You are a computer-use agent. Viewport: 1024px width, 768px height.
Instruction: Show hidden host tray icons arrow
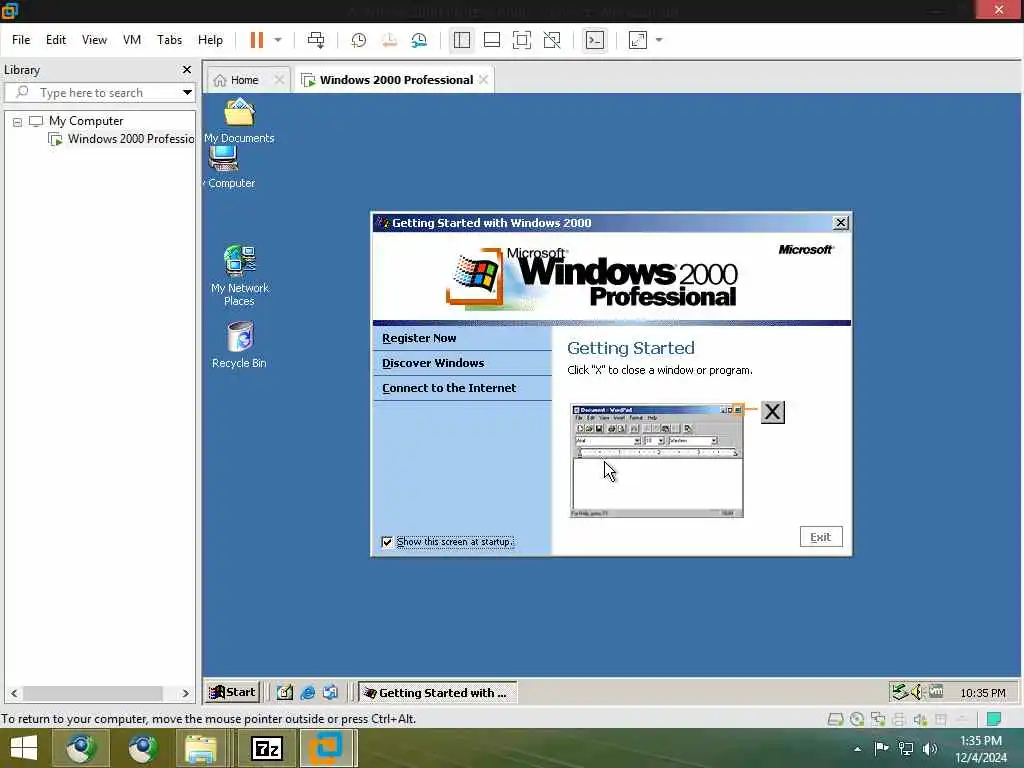click(x=857, y=749)
